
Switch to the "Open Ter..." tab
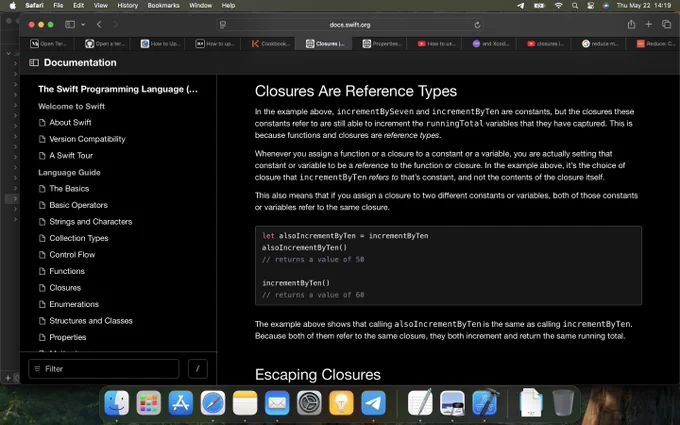click(x=48, y=44)
